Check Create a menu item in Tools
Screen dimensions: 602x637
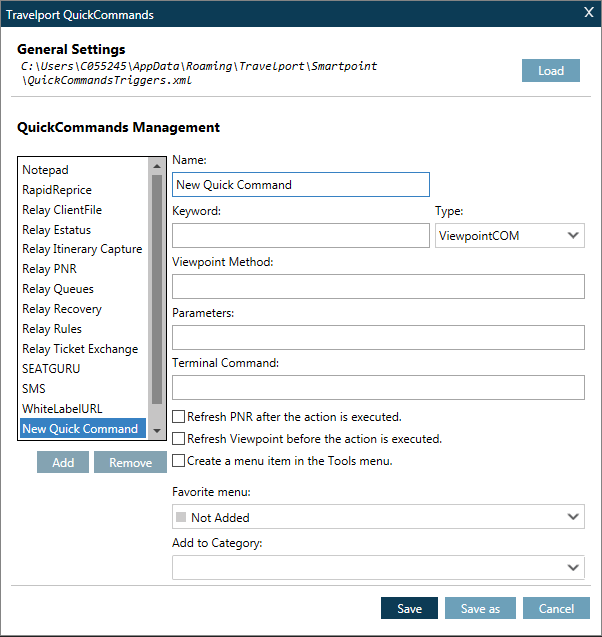click(x=179, y=461)
